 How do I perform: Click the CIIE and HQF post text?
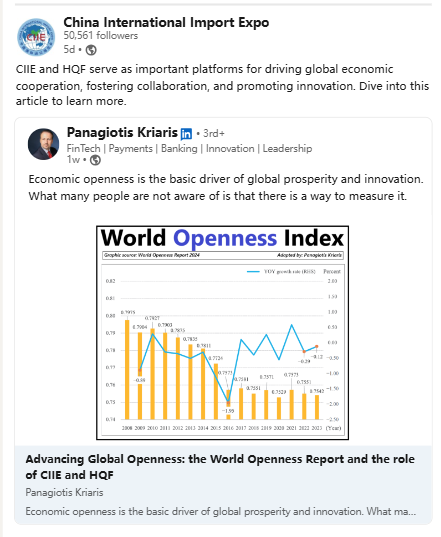click(x=222, y=85)
